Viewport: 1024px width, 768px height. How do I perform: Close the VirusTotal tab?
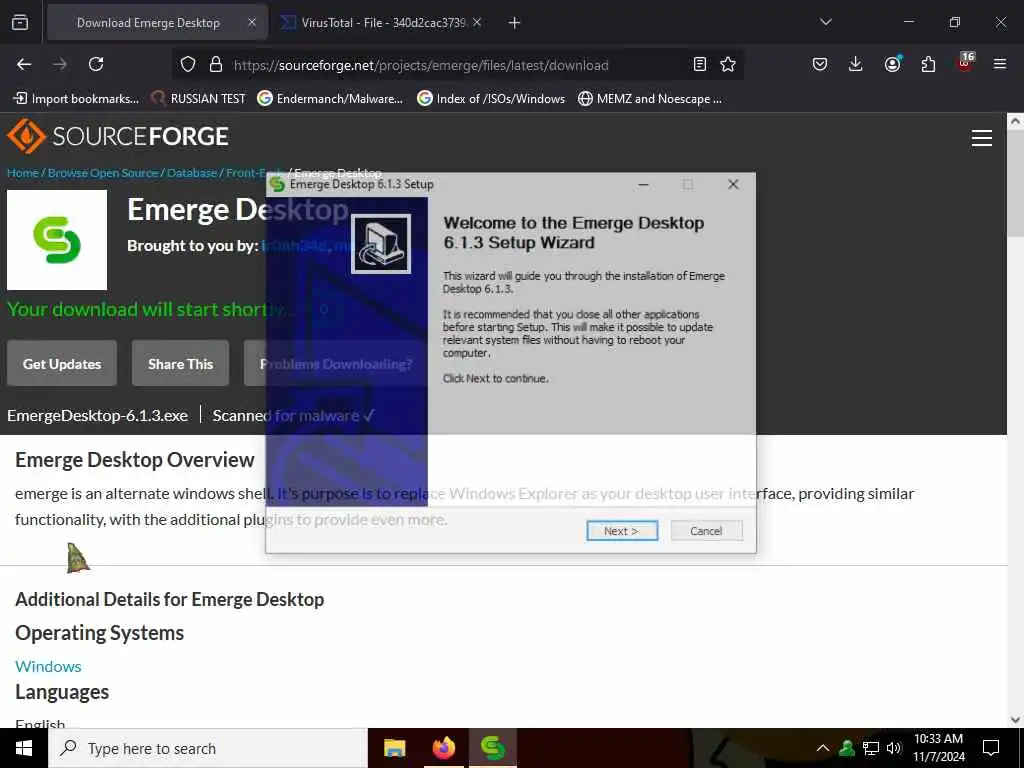pos(477,22)
